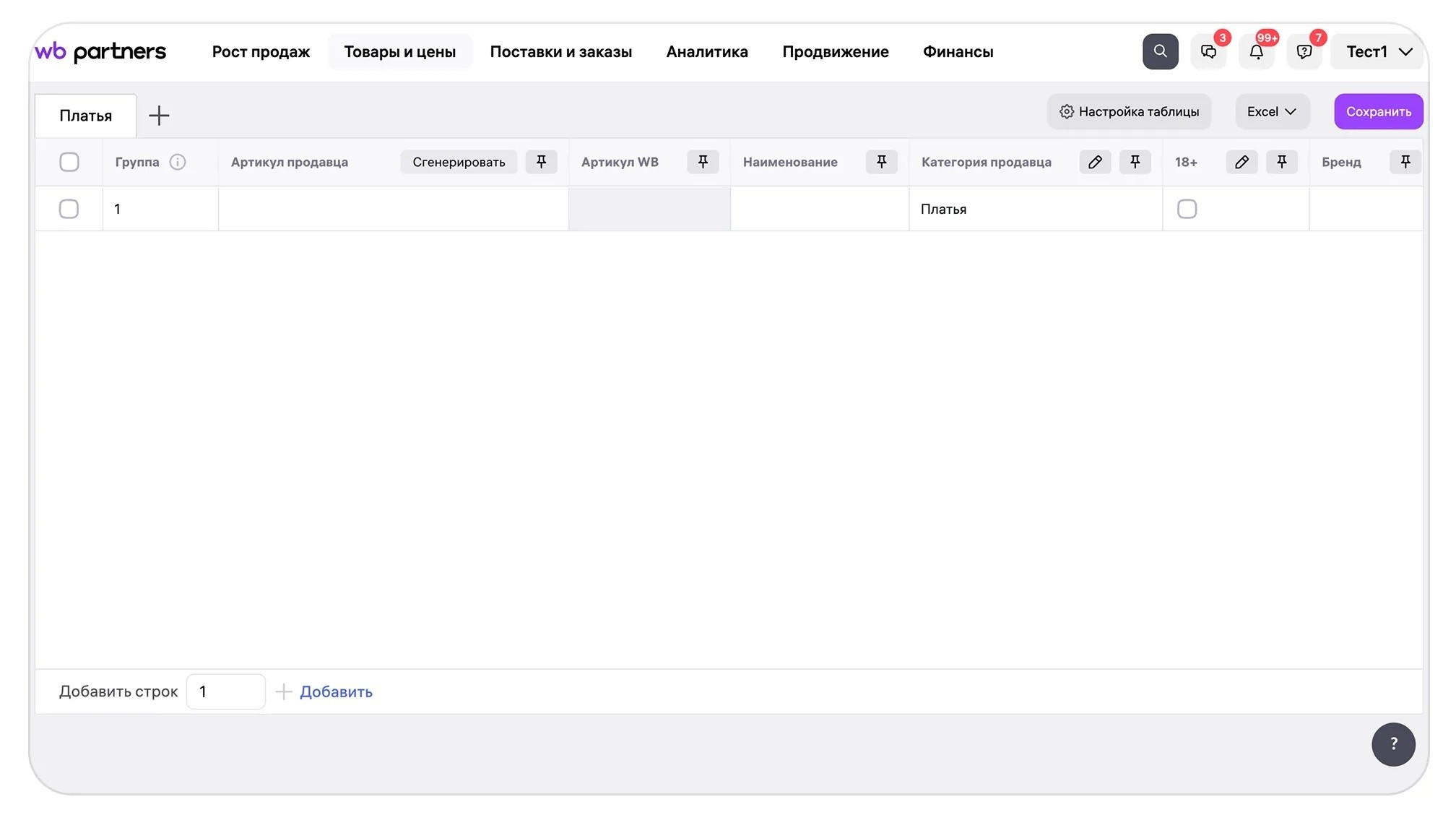
Task: Pin the Артикул WB column
Action: [703, 162]
